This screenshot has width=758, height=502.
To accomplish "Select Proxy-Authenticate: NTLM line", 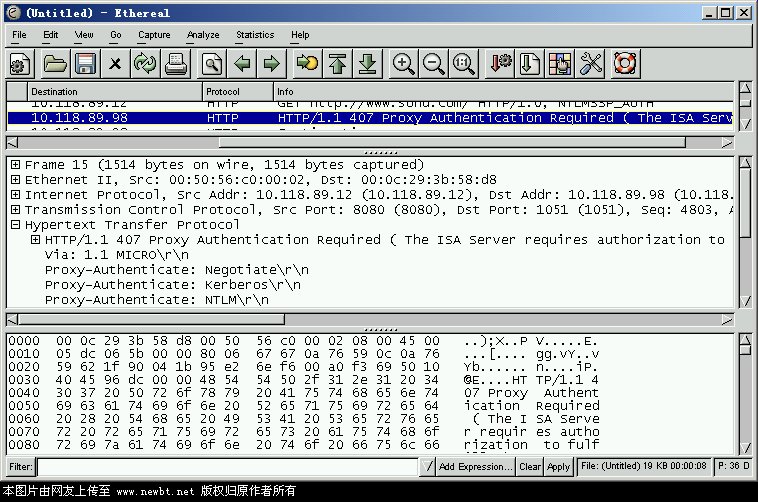I will point(157,299).
